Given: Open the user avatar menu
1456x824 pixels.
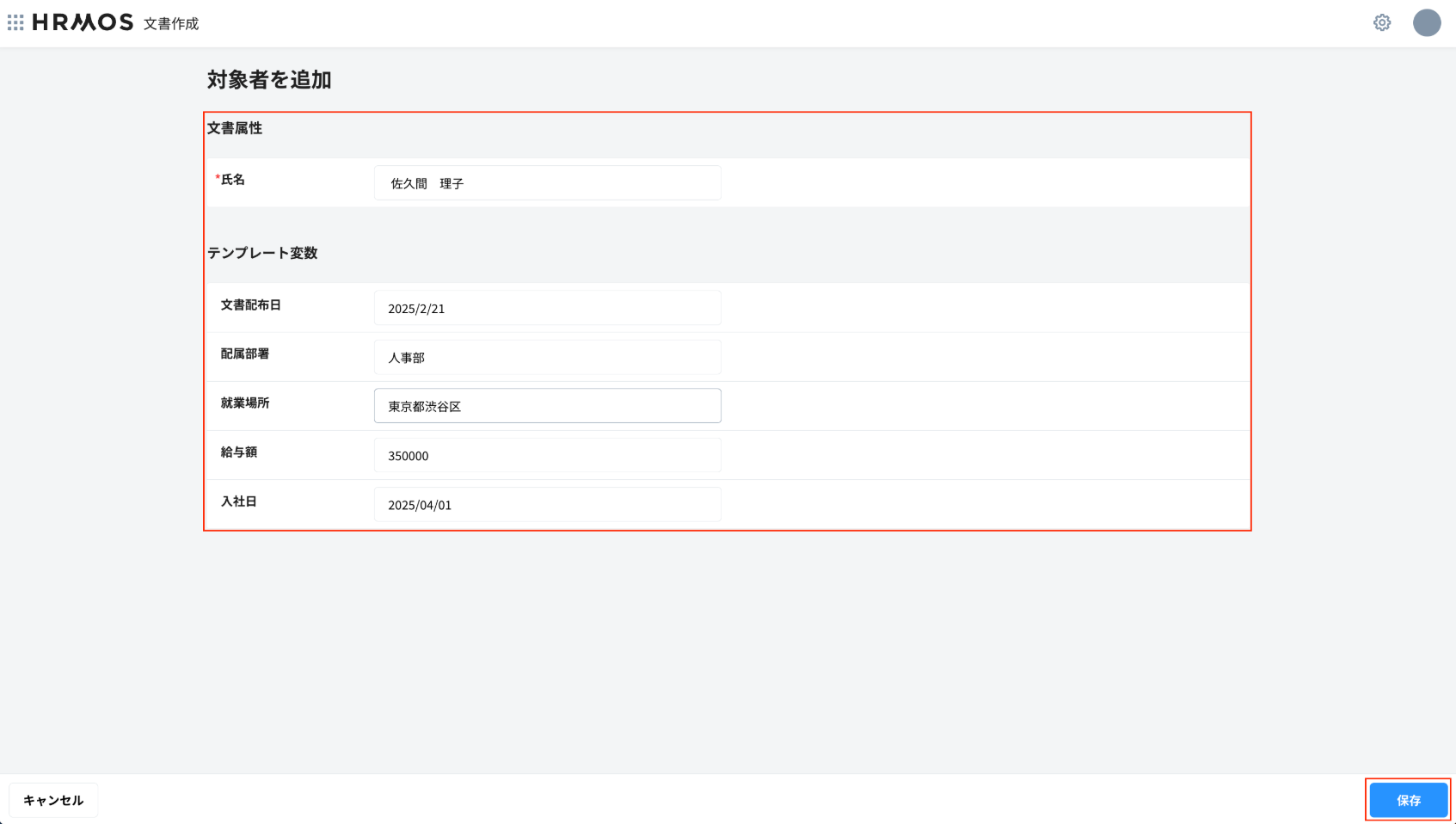Looking at the screenshot, I should click(1426, 22).
